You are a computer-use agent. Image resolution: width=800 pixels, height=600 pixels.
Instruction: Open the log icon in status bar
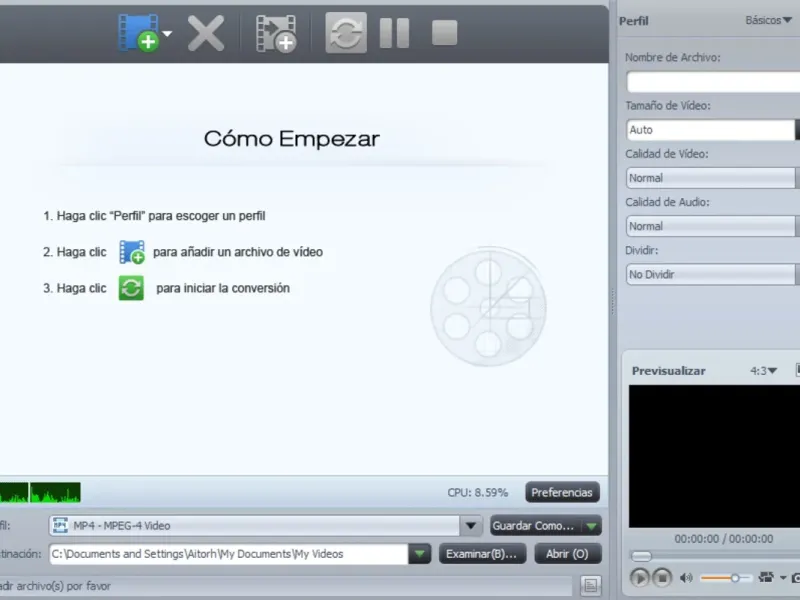click(x=591, y=585)
